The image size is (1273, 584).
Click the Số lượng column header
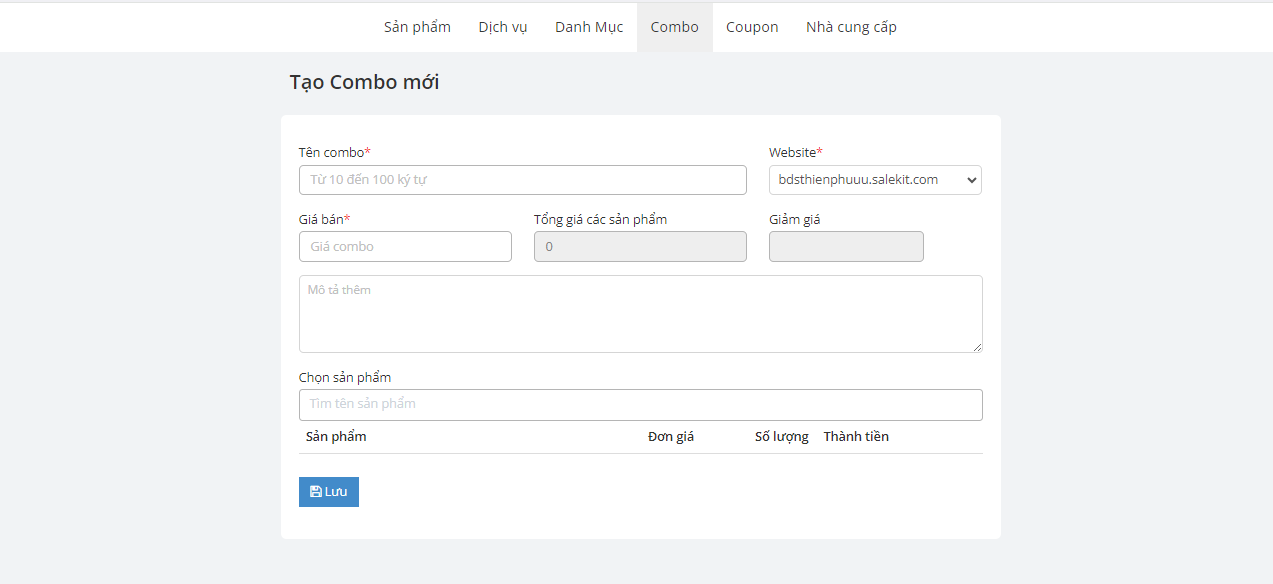tap(781, 437)
